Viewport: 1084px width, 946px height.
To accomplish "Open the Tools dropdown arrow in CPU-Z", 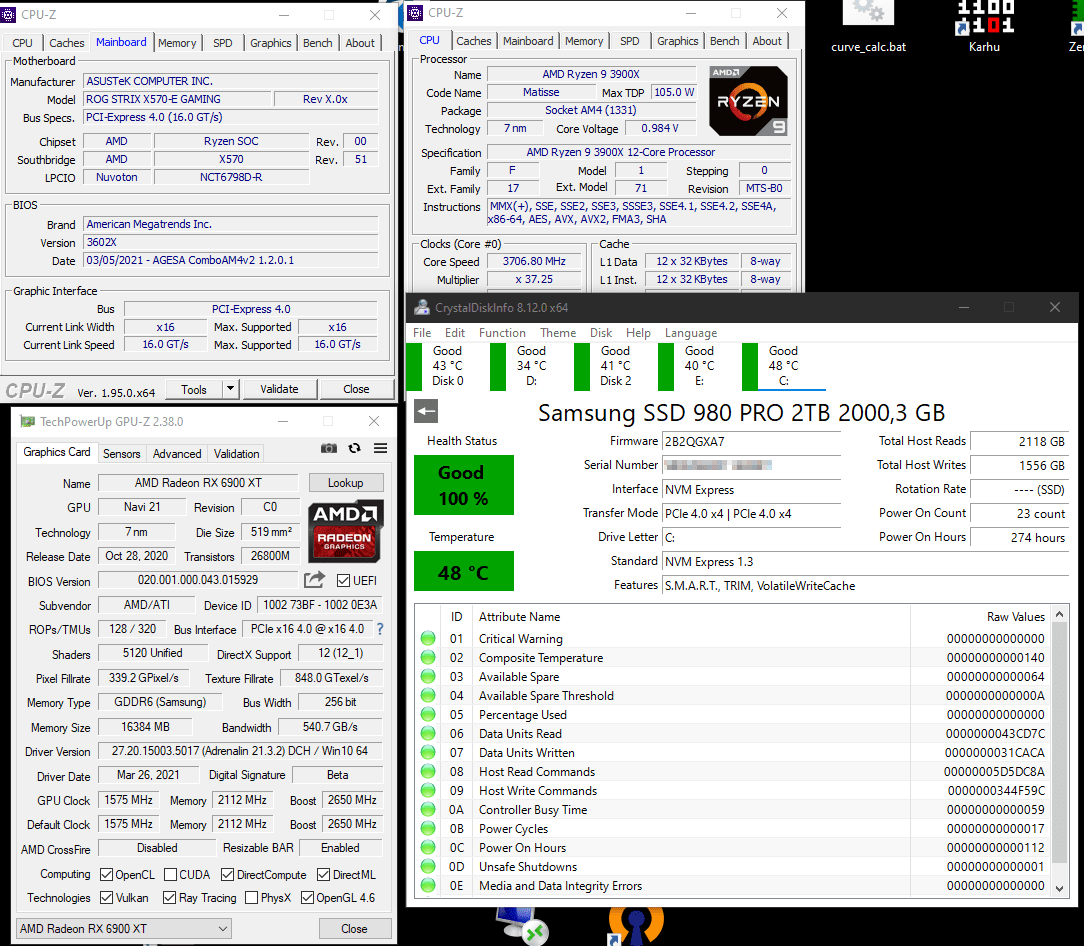I will tap(231, 389).
